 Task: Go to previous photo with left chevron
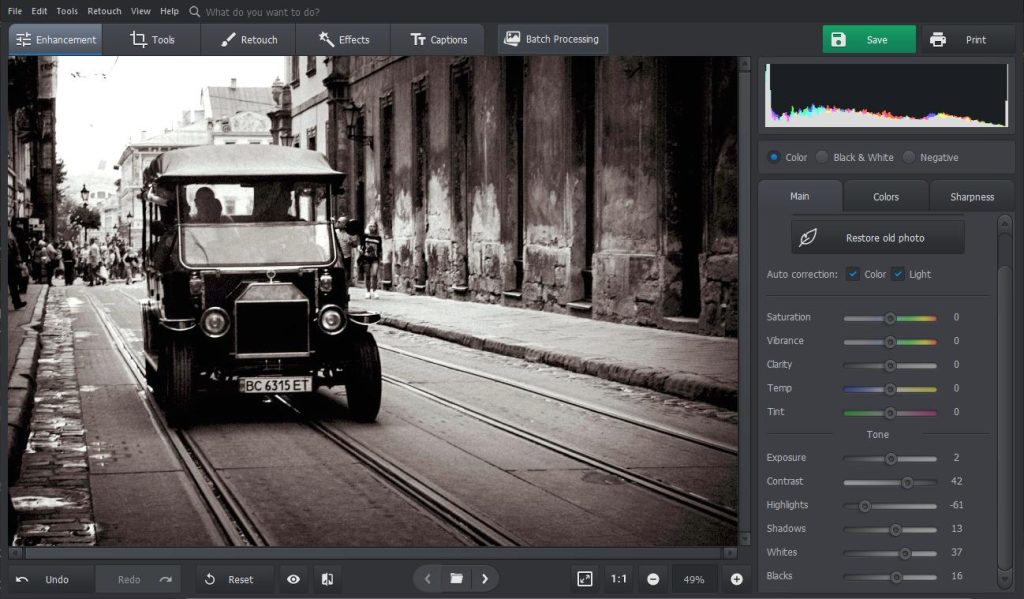(x=428, y=578)
